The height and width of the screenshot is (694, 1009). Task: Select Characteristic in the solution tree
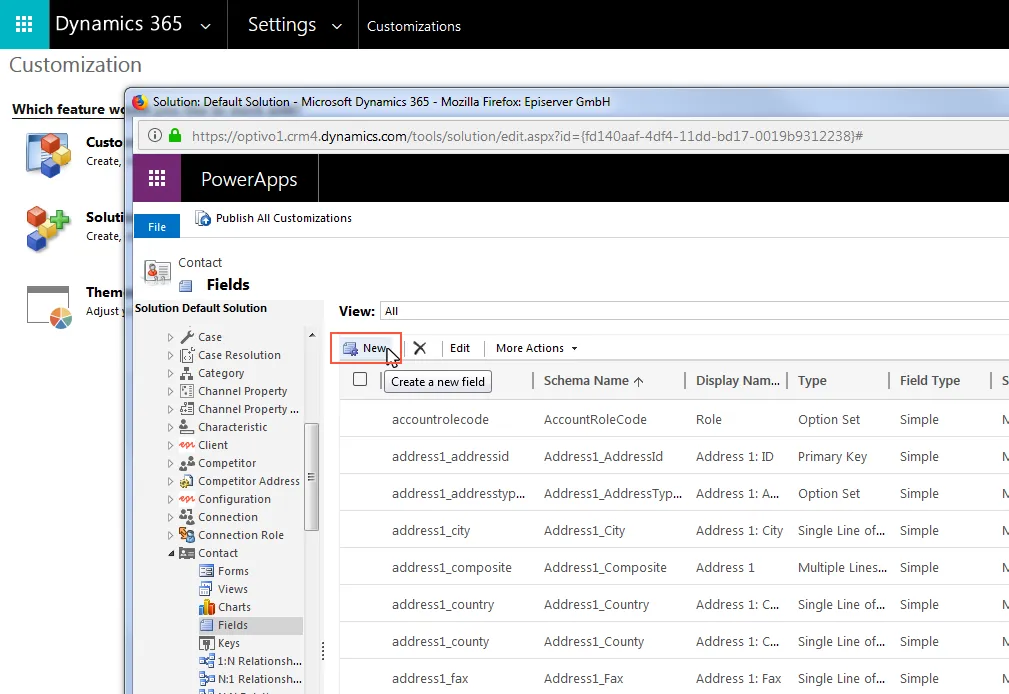pyautogui.click(x=232, y=427)
